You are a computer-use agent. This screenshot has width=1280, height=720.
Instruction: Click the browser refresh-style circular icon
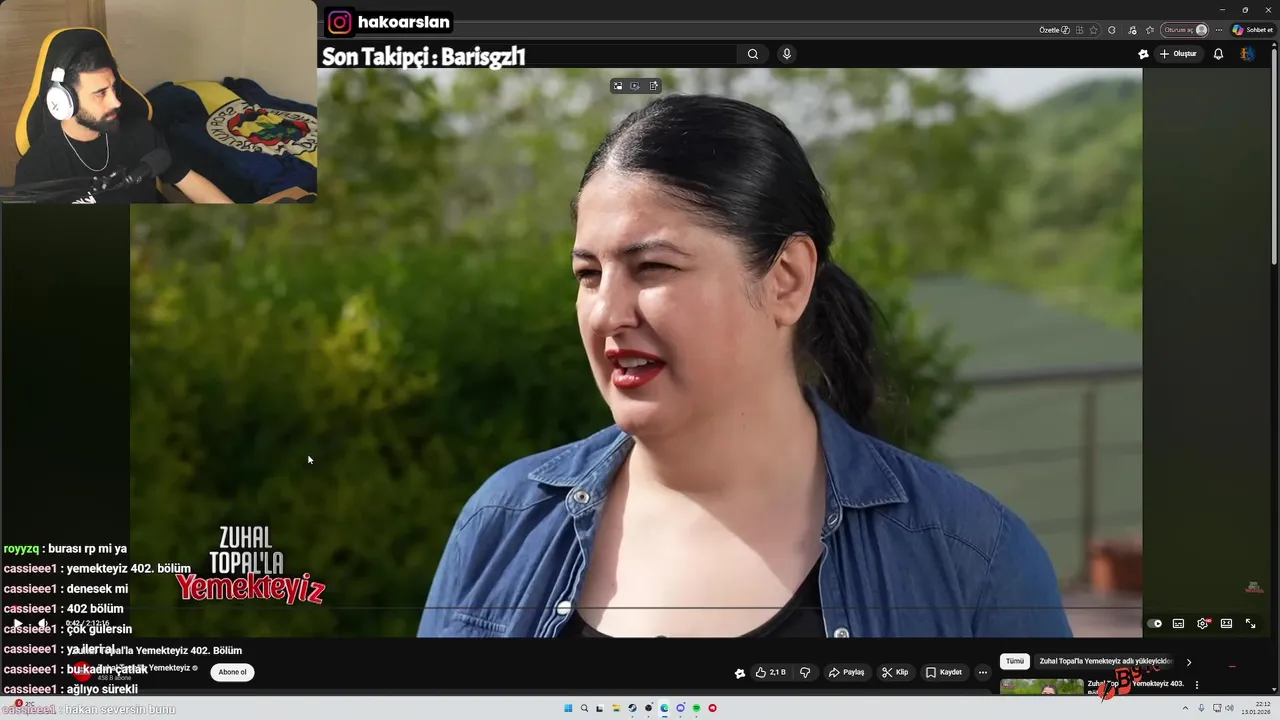click(x=1111, y=30)
